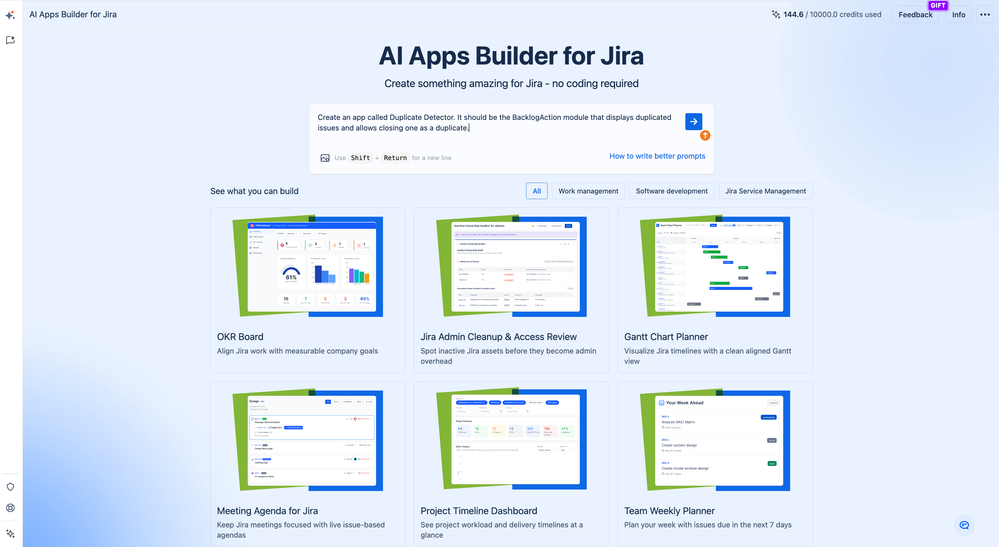
Task: Click the Team Weekly Planner title
Action: point(669,511)
